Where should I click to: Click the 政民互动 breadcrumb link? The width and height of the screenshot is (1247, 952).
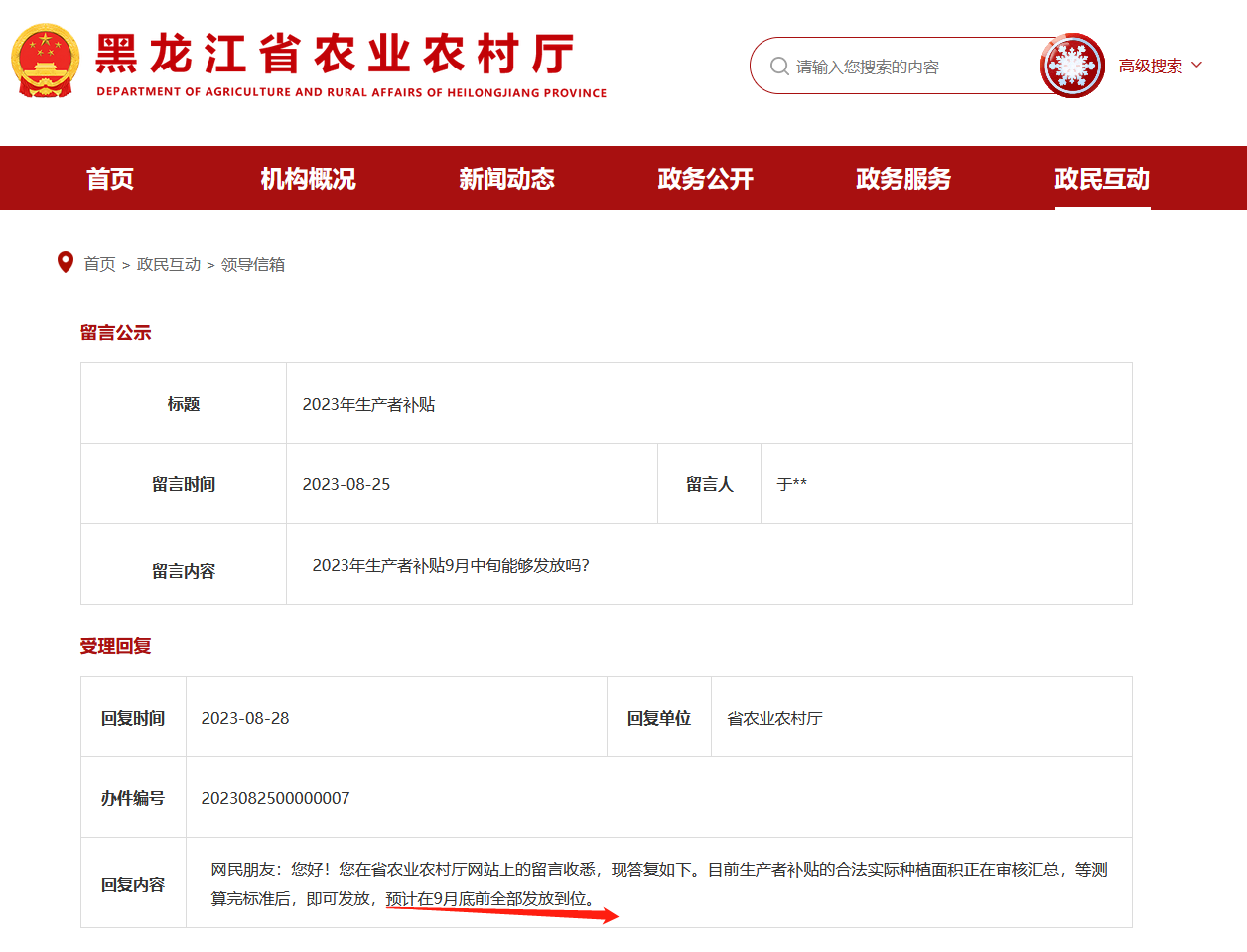click(x=169, y=264)
